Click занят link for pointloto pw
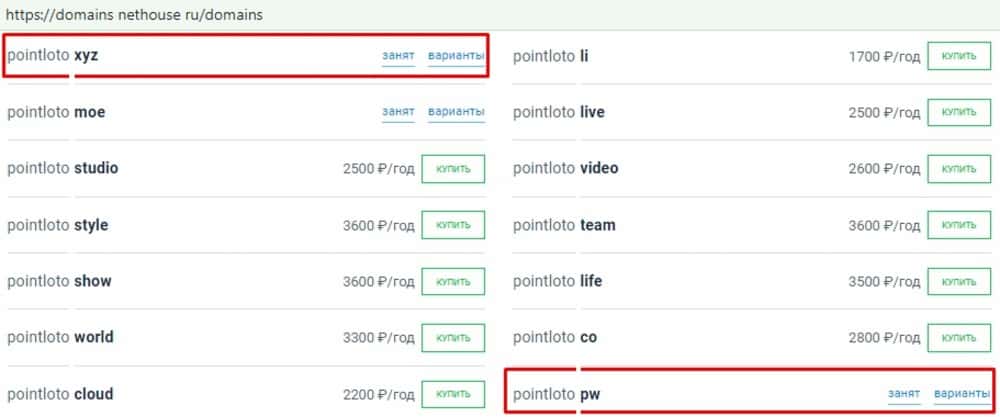The image size is (1000, 417). (904, 394)
